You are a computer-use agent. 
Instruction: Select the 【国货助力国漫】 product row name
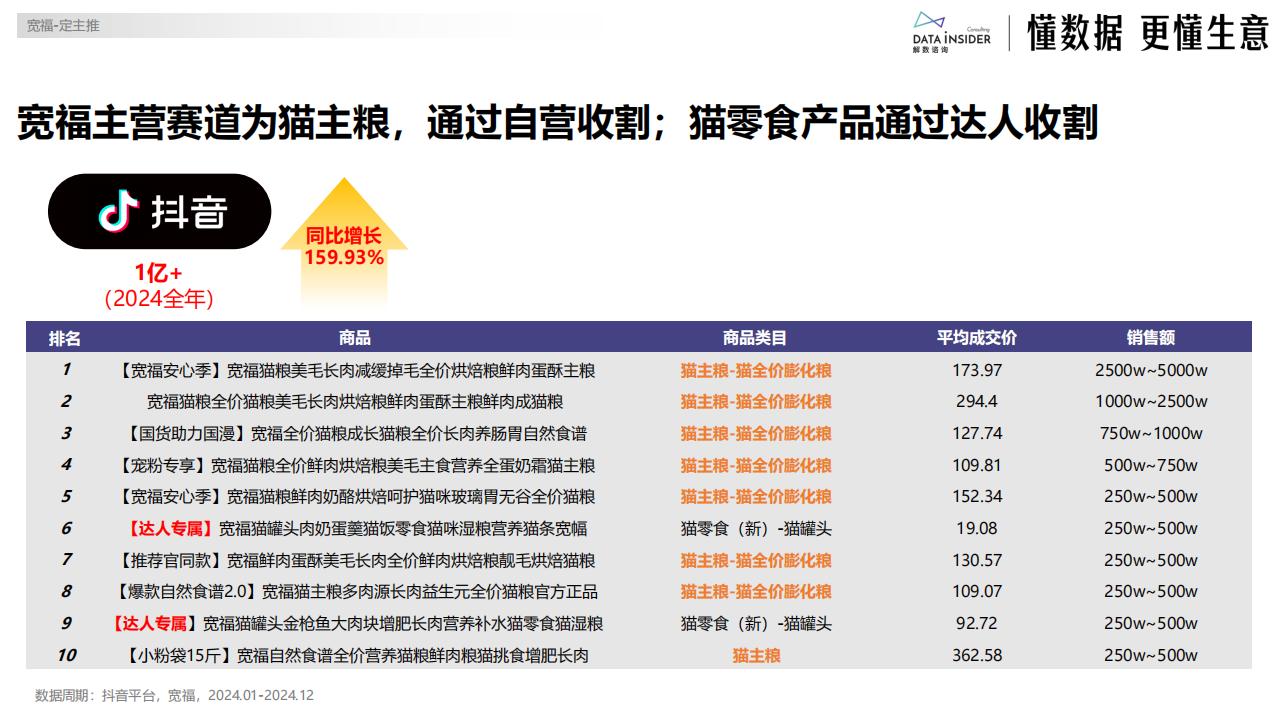click(356, 433)
